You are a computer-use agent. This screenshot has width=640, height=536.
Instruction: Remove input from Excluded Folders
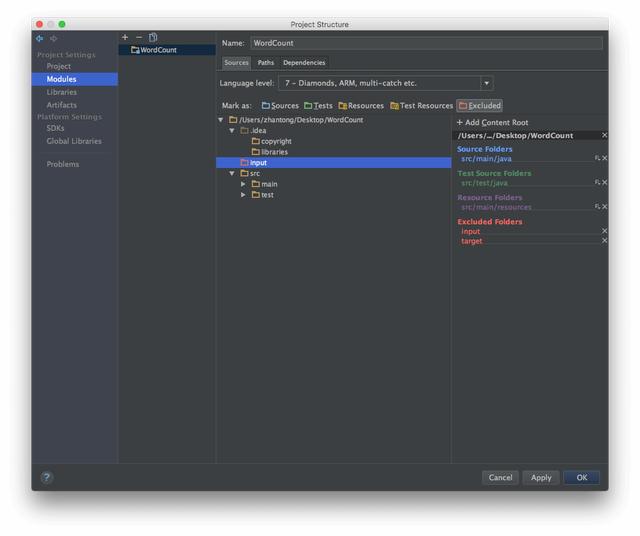(604, 231)
